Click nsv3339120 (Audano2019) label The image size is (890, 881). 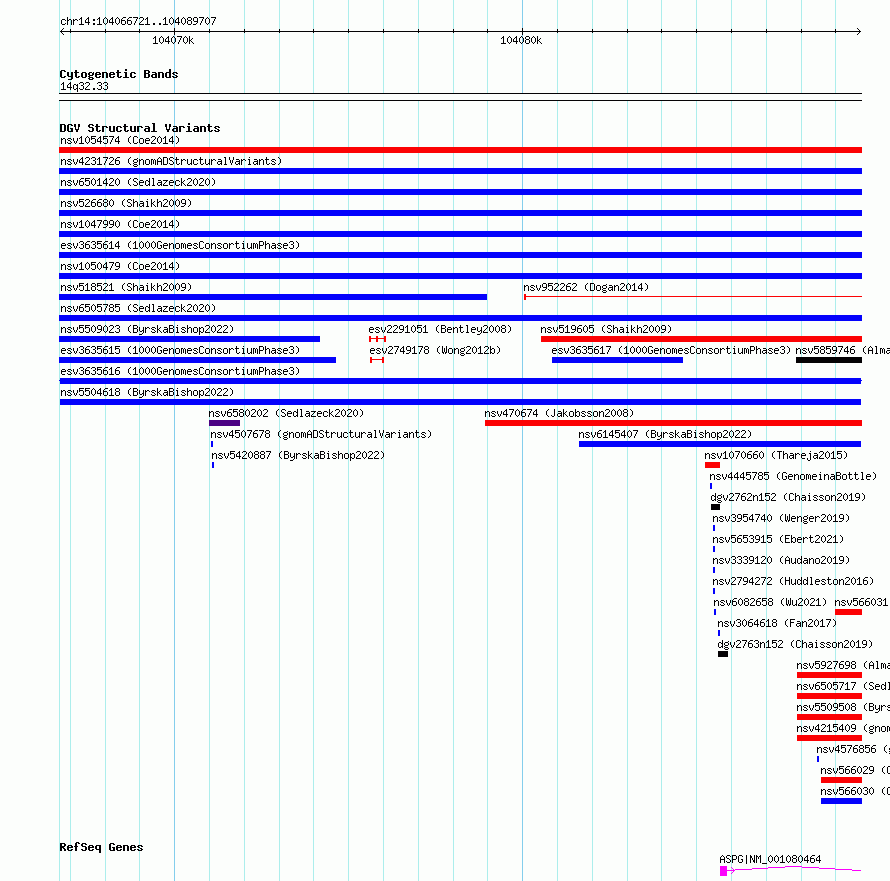coord(781,560)
